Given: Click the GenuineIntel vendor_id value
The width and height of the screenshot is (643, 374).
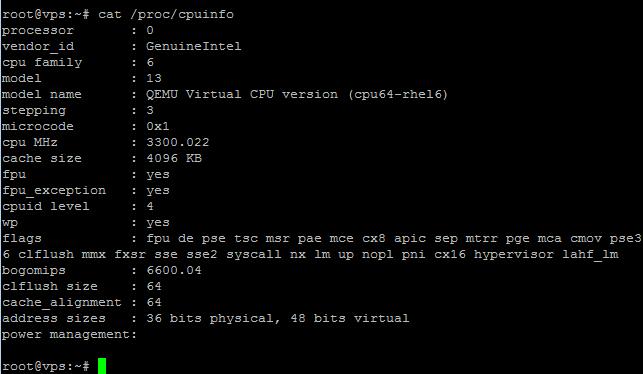Looking at the screenshot, I should [194, 46].
